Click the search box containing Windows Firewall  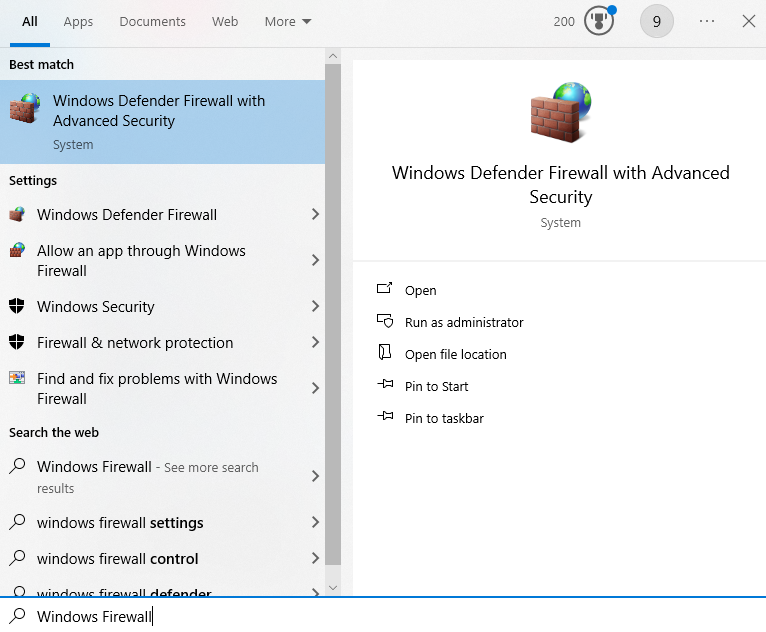coord(383,616)
